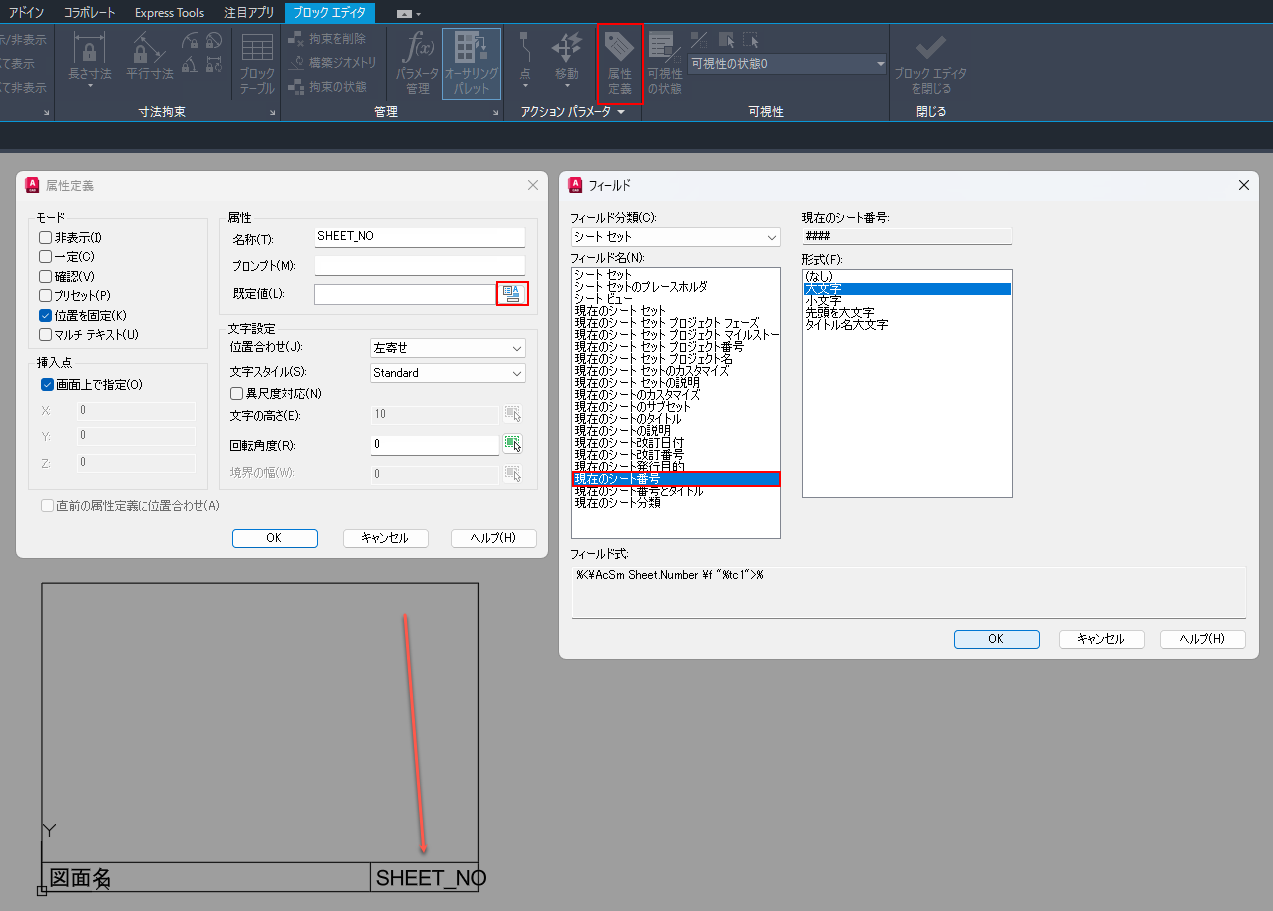Click the pick rotation angle icon
Viewport: 1273px width, 911px height.
(512, 443)
